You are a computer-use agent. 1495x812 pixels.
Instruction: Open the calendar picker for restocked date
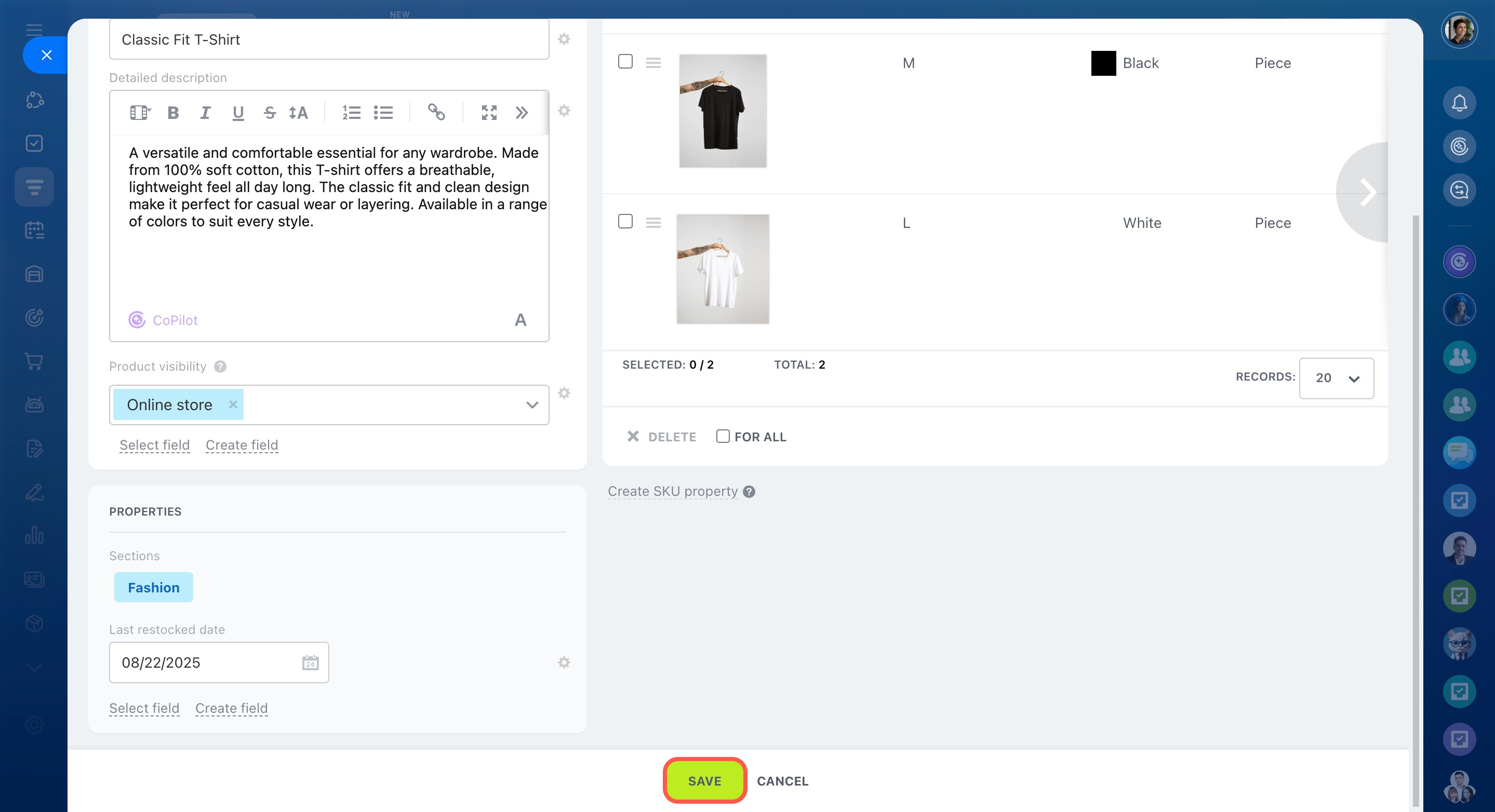(x=310, y=662)
